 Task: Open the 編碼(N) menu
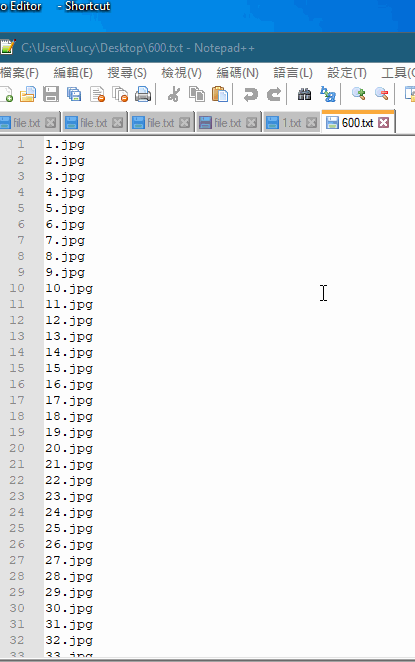pyautogui.click(x=237, y=73)
